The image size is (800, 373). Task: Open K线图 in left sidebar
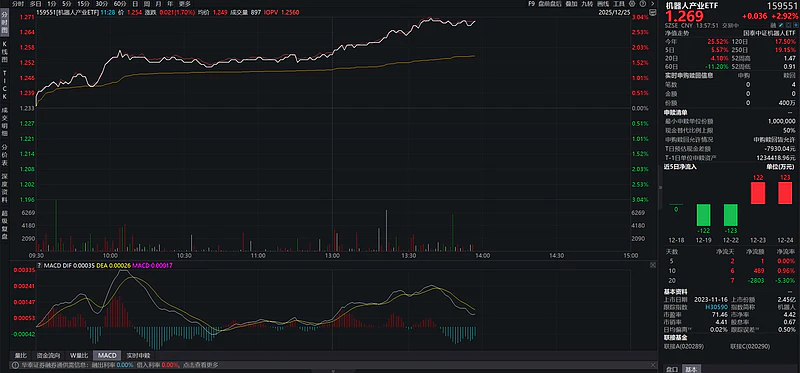point(5,52)
